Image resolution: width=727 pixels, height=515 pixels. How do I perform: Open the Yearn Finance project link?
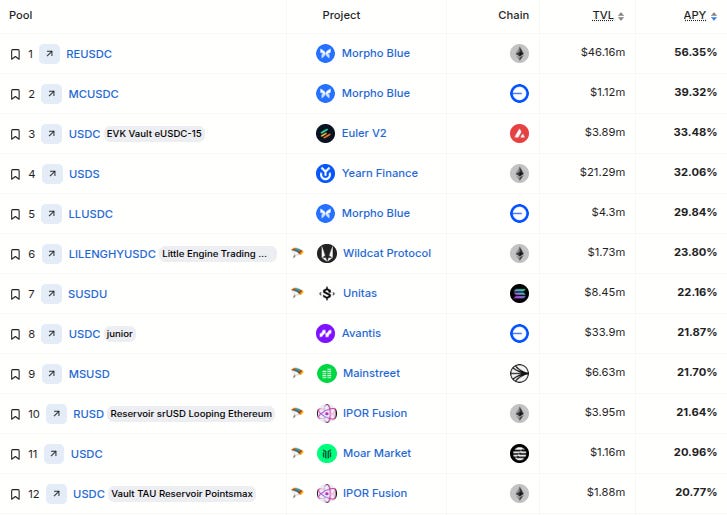(380, 173)
